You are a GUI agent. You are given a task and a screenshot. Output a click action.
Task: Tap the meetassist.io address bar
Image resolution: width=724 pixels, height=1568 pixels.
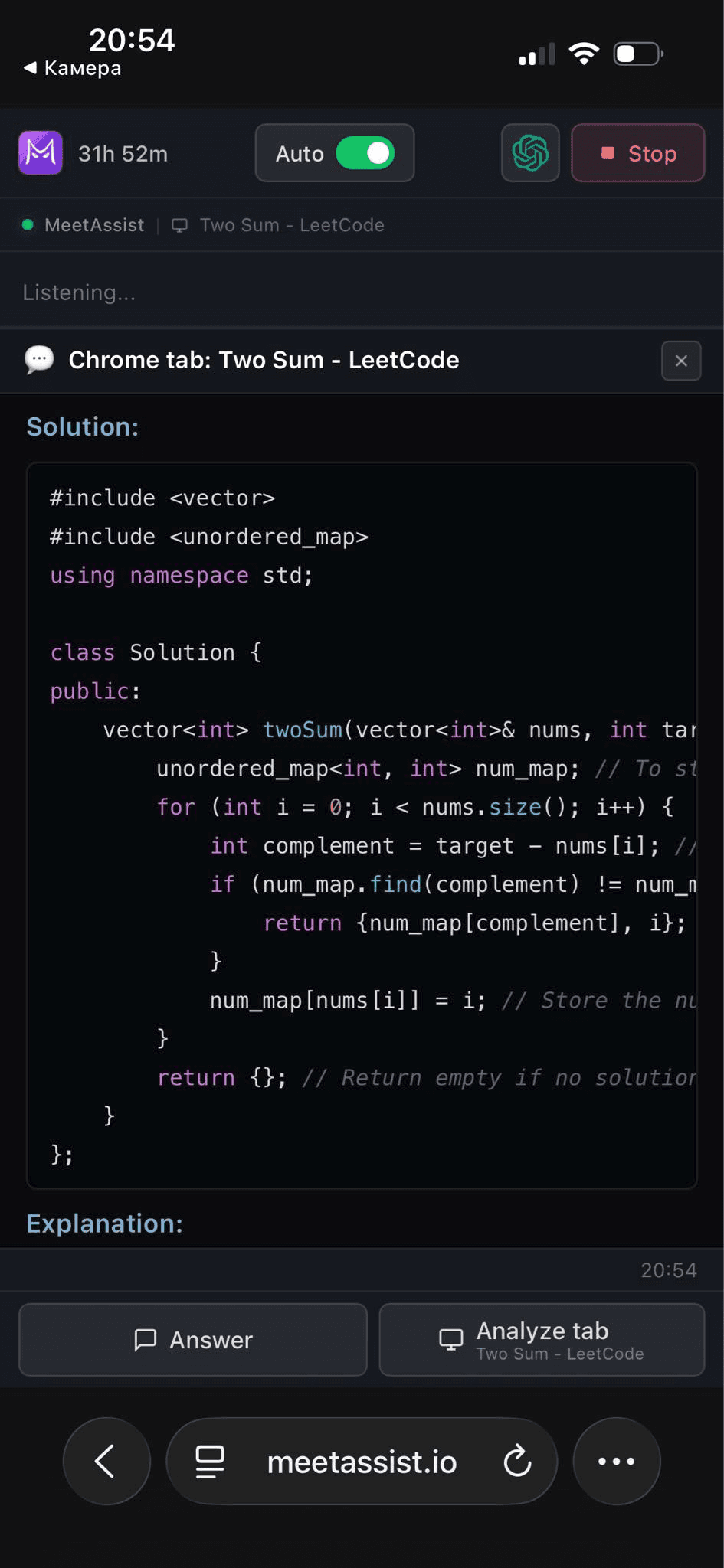coord(361,1460)
